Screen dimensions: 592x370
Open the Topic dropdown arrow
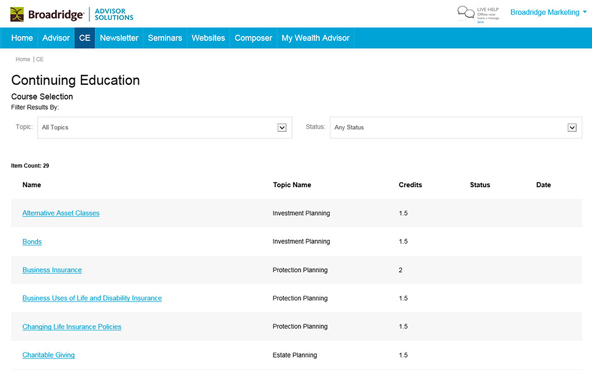[282, 128]
